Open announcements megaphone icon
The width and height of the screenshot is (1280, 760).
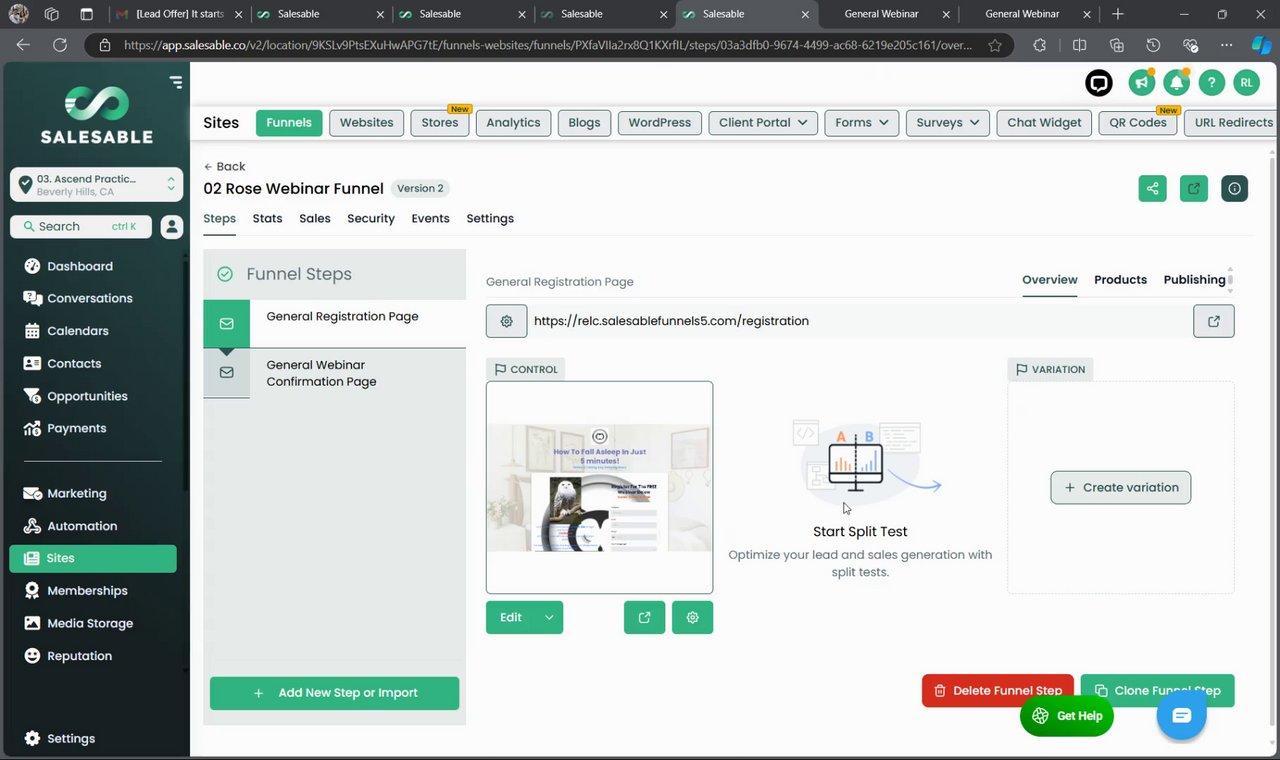[x=1141, y=83]
